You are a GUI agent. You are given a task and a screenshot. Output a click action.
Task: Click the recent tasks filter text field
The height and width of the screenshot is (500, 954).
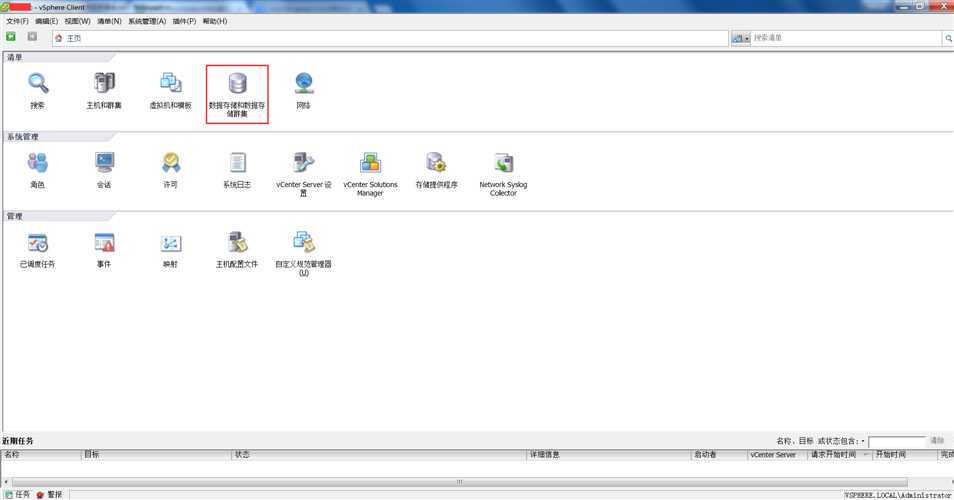point(897,441)
